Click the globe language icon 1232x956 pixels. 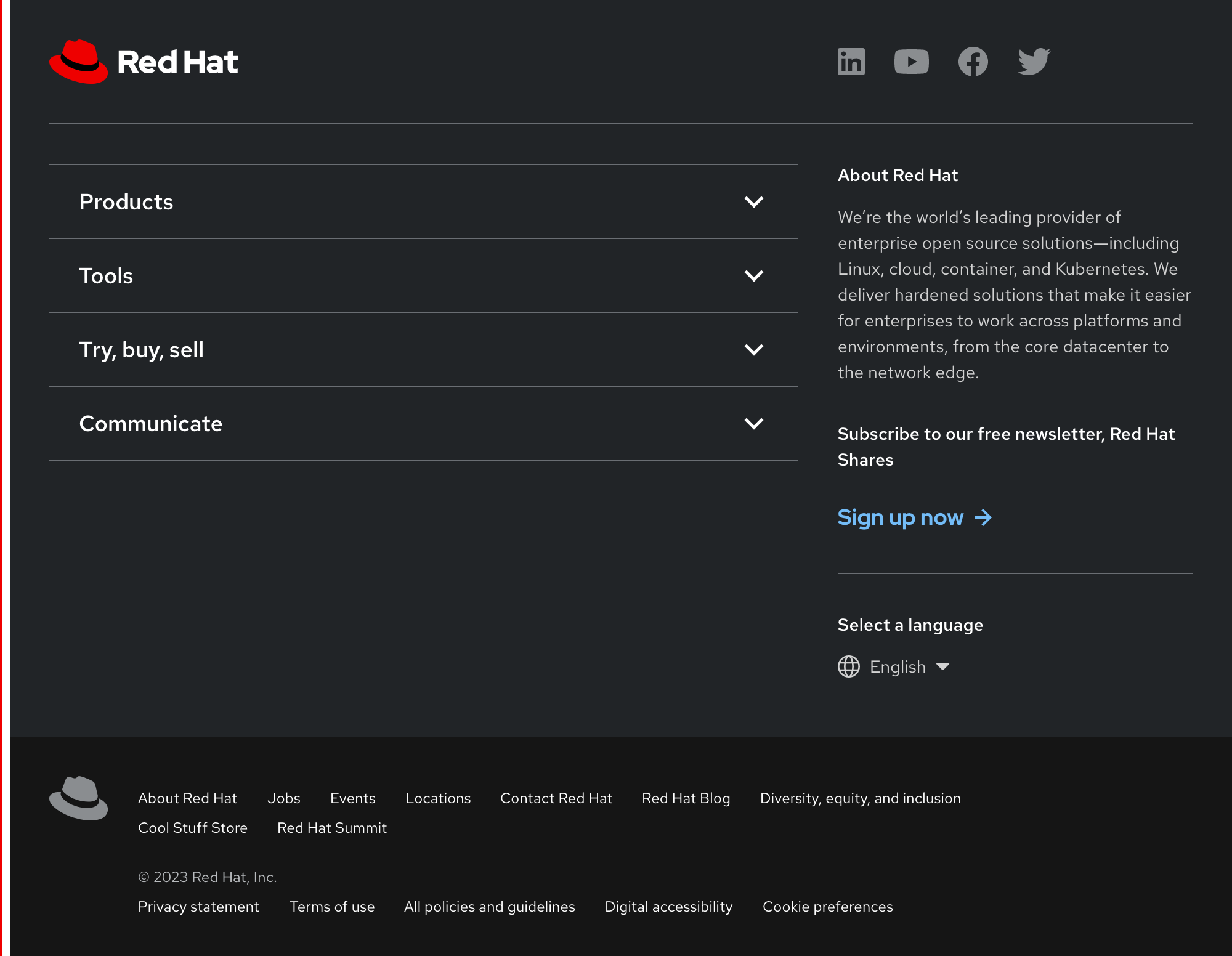click(848, 666)
